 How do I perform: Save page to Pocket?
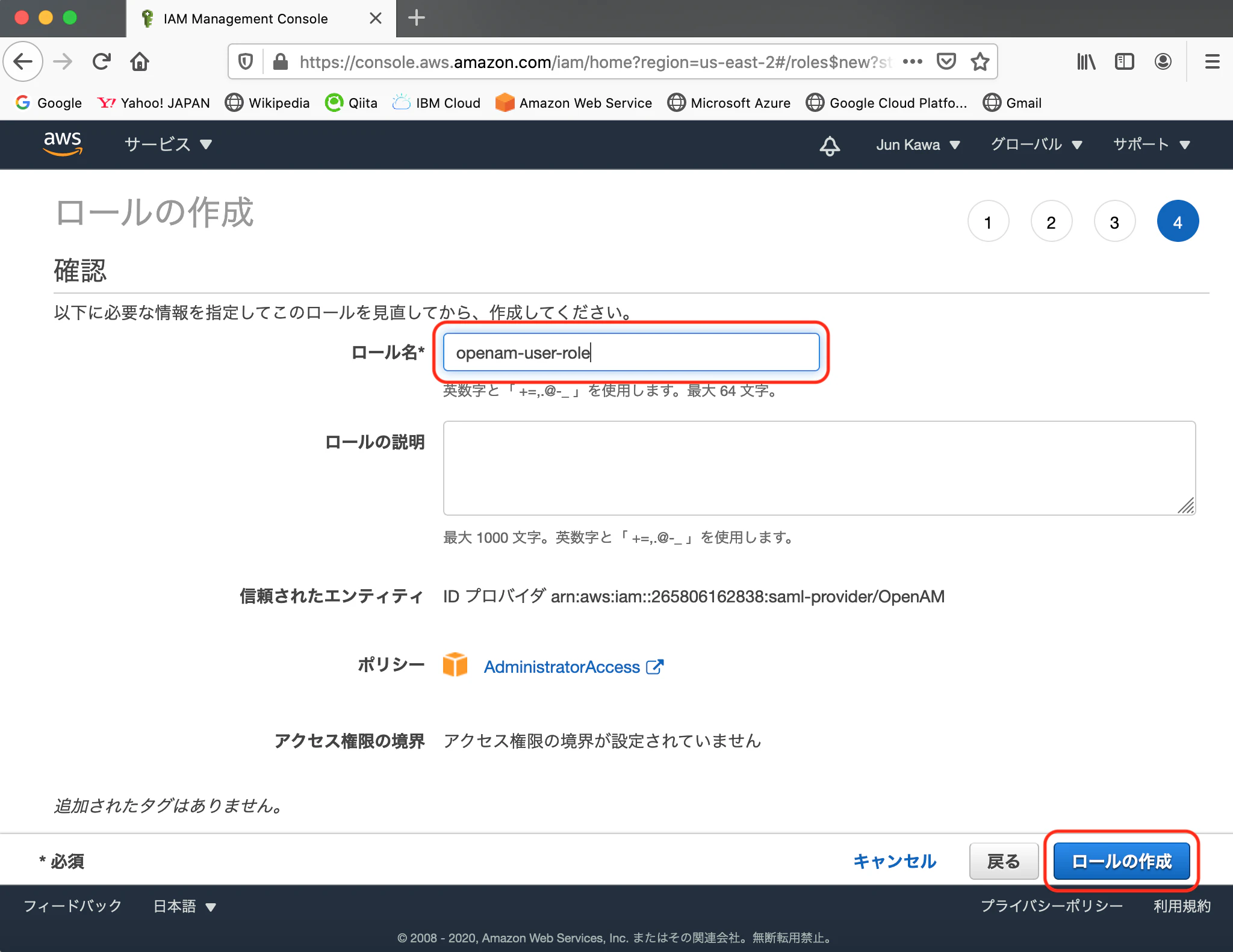(x=946, y=61)
